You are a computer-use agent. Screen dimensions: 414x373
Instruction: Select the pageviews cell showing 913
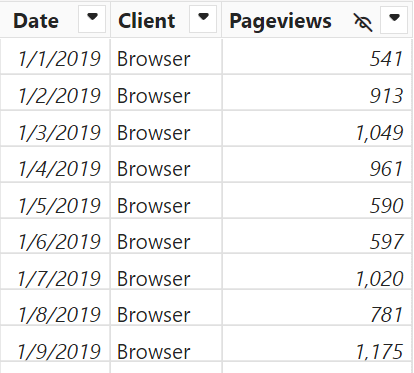[317, 93]
